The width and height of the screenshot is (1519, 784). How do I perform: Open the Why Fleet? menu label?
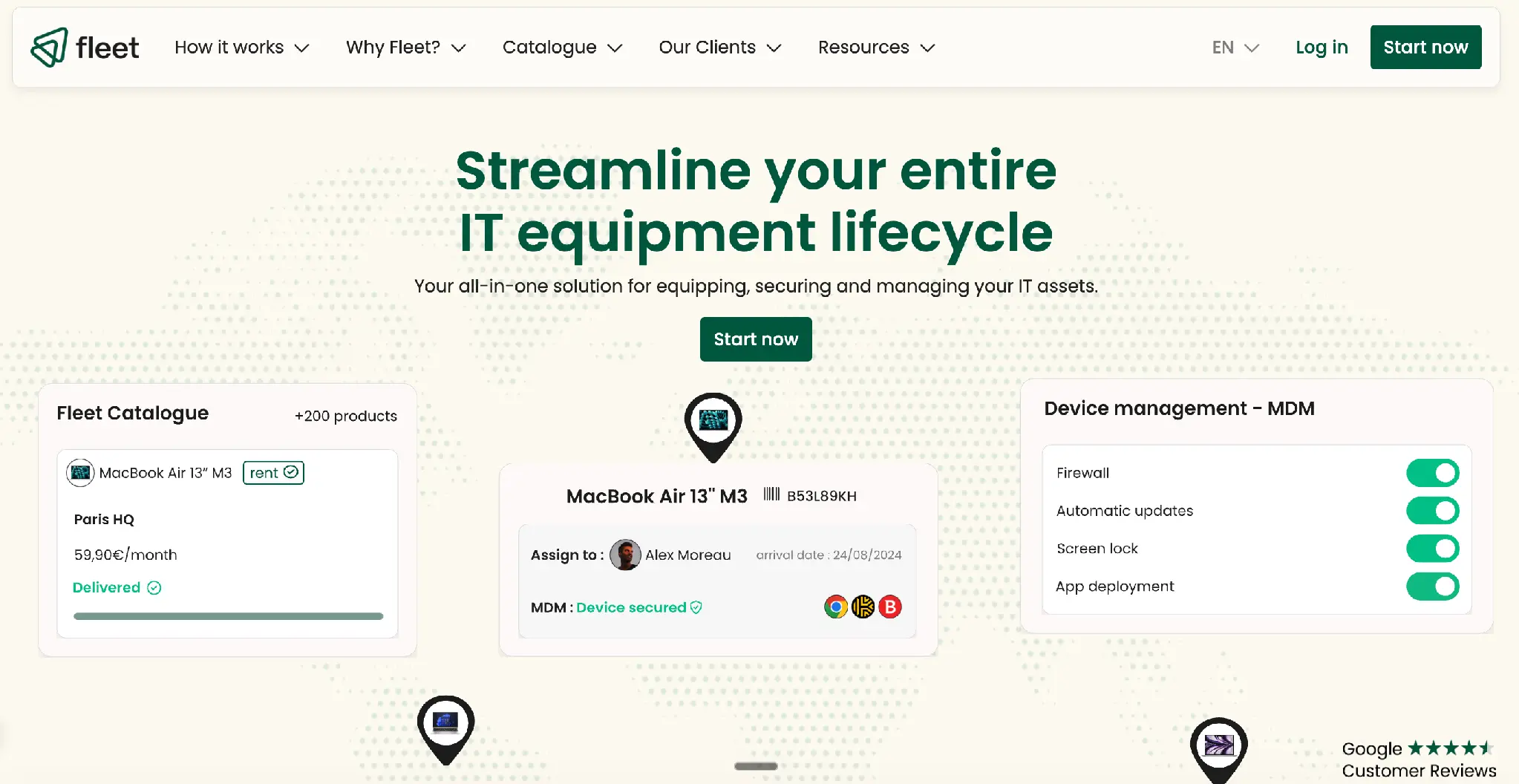(393, 48)
